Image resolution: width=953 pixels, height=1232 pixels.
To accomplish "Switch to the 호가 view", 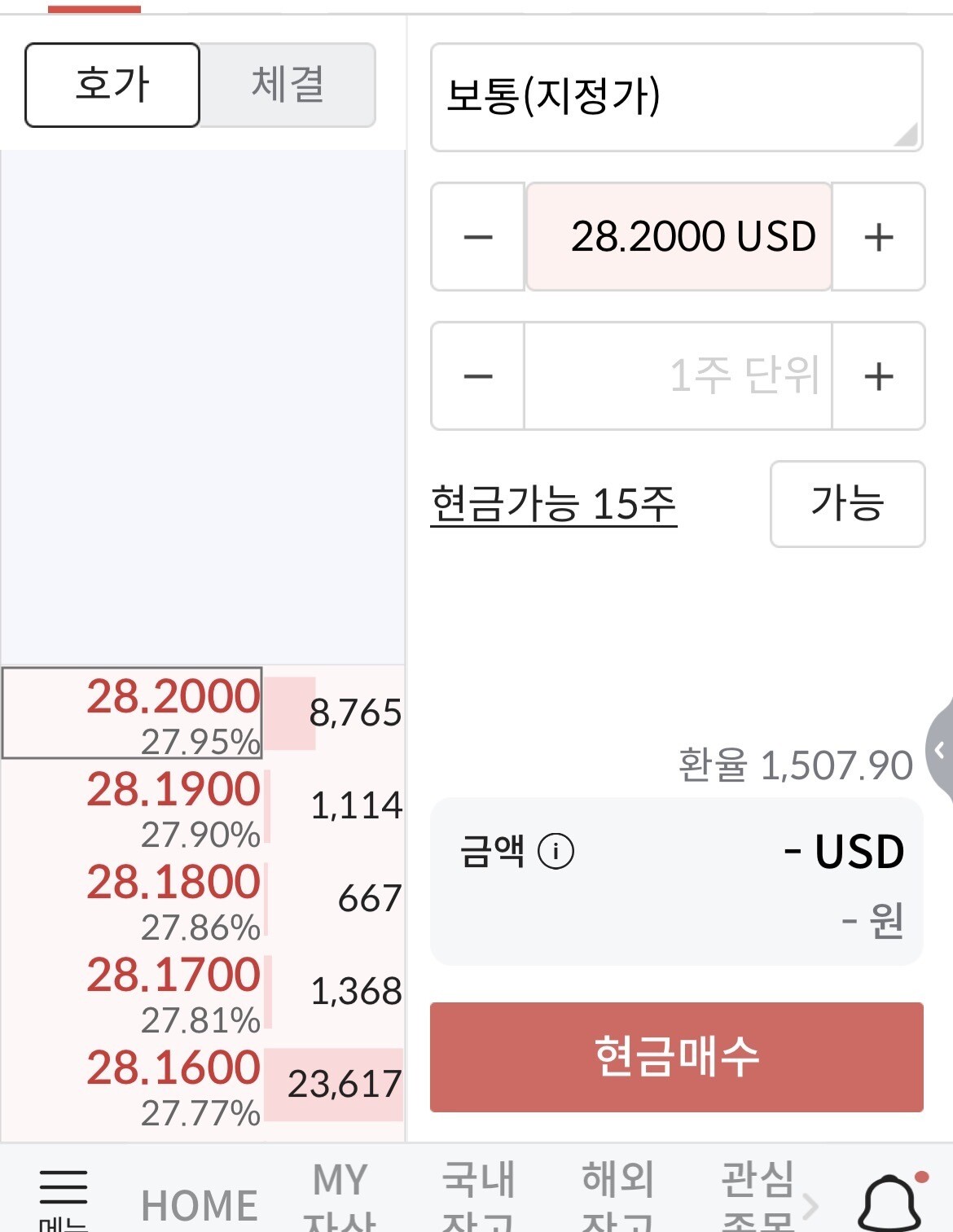I will coord(112,85).
